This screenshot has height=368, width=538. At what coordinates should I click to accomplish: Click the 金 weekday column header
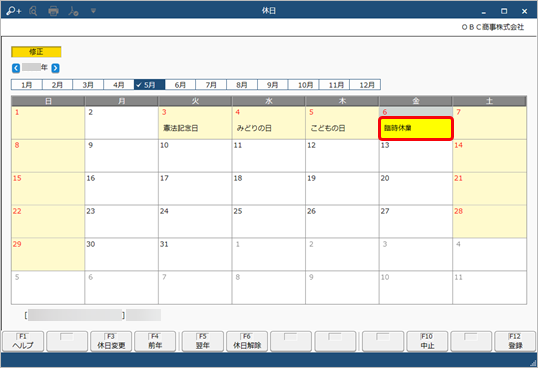click(416, 101)
